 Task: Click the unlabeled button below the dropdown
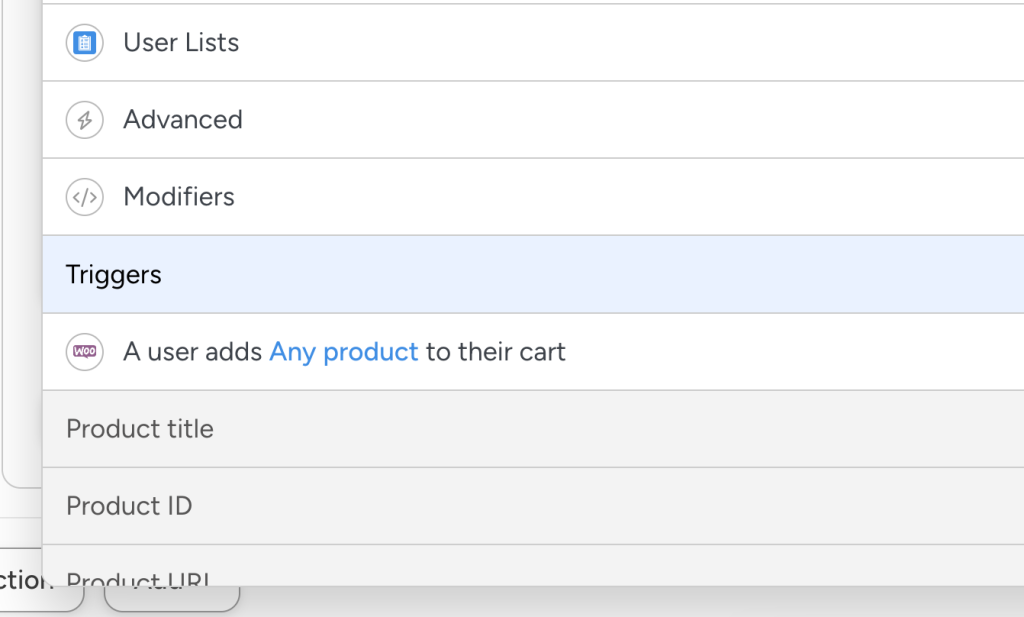(x=172, y=599)
